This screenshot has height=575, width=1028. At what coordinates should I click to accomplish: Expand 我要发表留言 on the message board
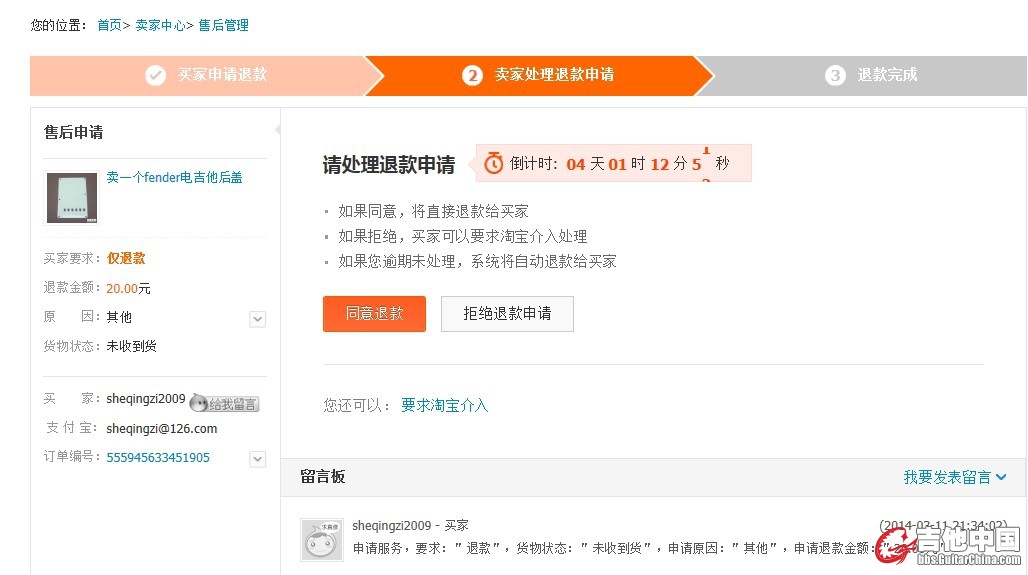955,477
